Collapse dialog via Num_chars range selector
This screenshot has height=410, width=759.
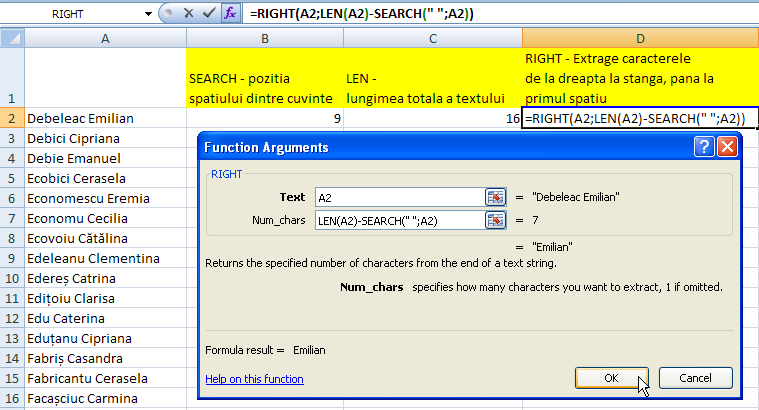(x=495, y=220)
